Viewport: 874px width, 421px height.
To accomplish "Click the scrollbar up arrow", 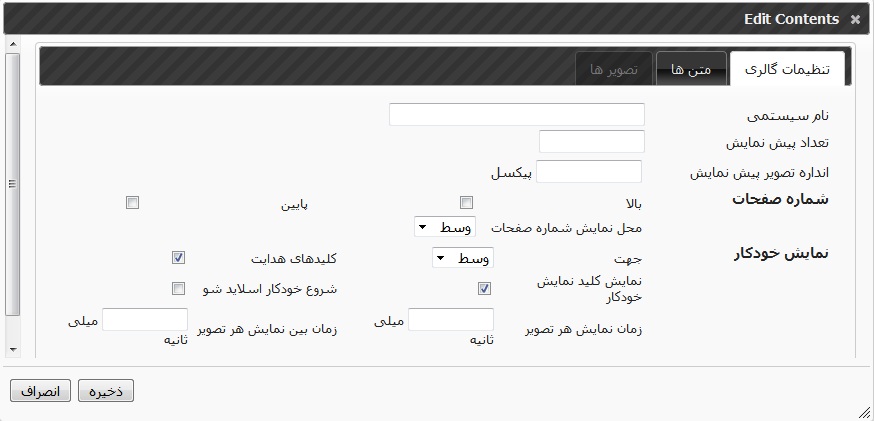I will (x=12, y=45).
